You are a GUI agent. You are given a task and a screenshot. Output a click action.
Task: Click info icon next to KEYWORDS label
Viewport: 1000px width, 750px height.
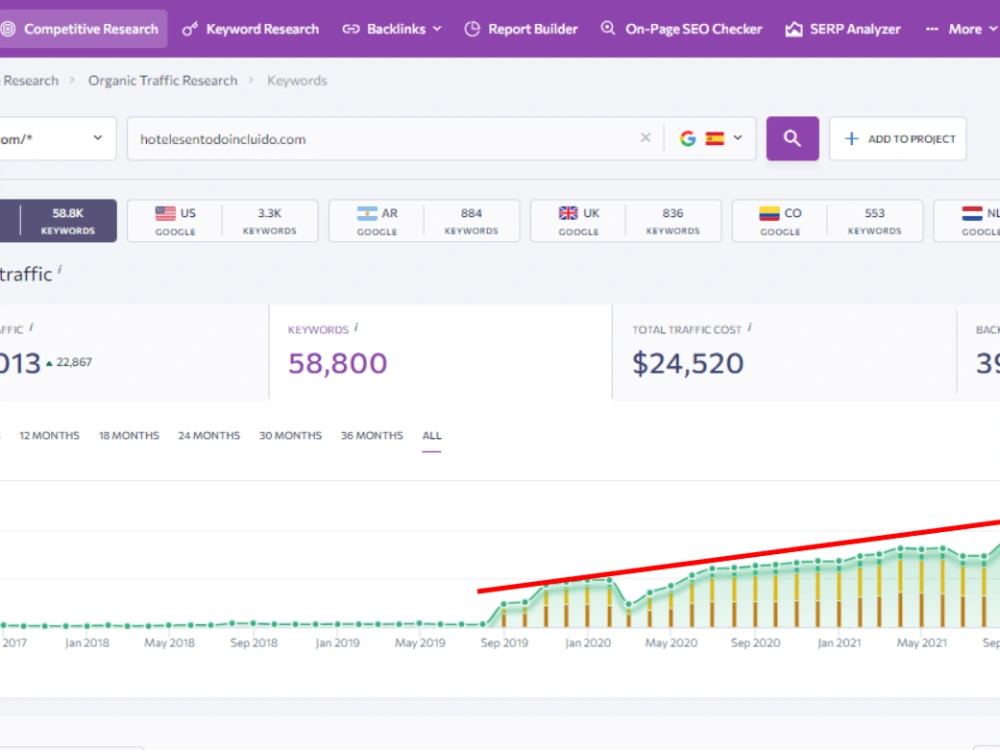tap(357, 327)
